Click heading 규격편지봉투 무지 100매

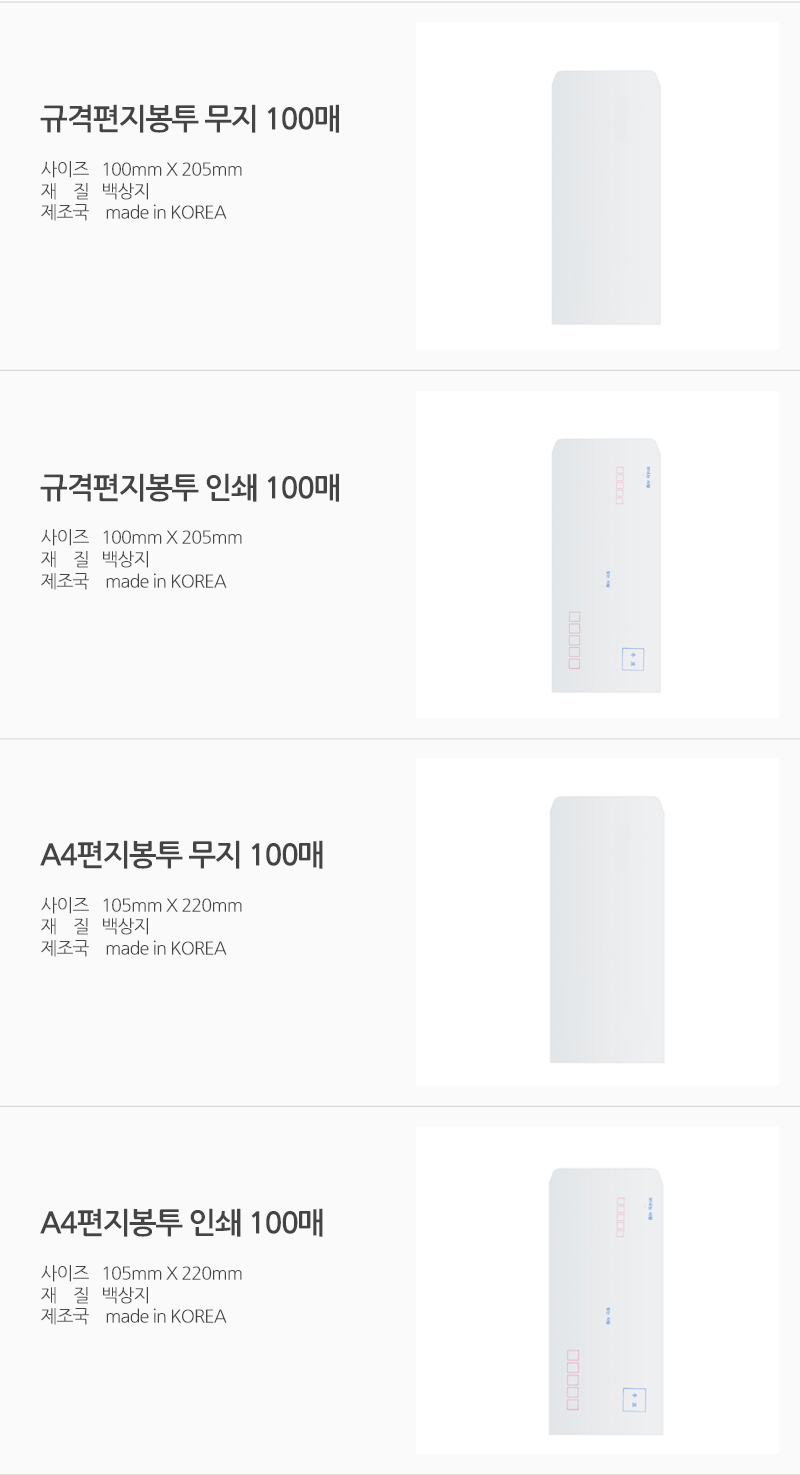point(190,120)
